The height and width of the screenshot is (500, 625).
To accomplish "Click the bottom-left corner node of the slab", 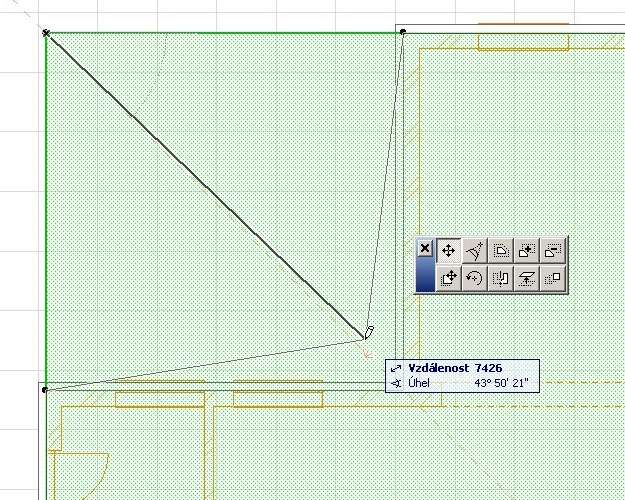I will point(45,390).
